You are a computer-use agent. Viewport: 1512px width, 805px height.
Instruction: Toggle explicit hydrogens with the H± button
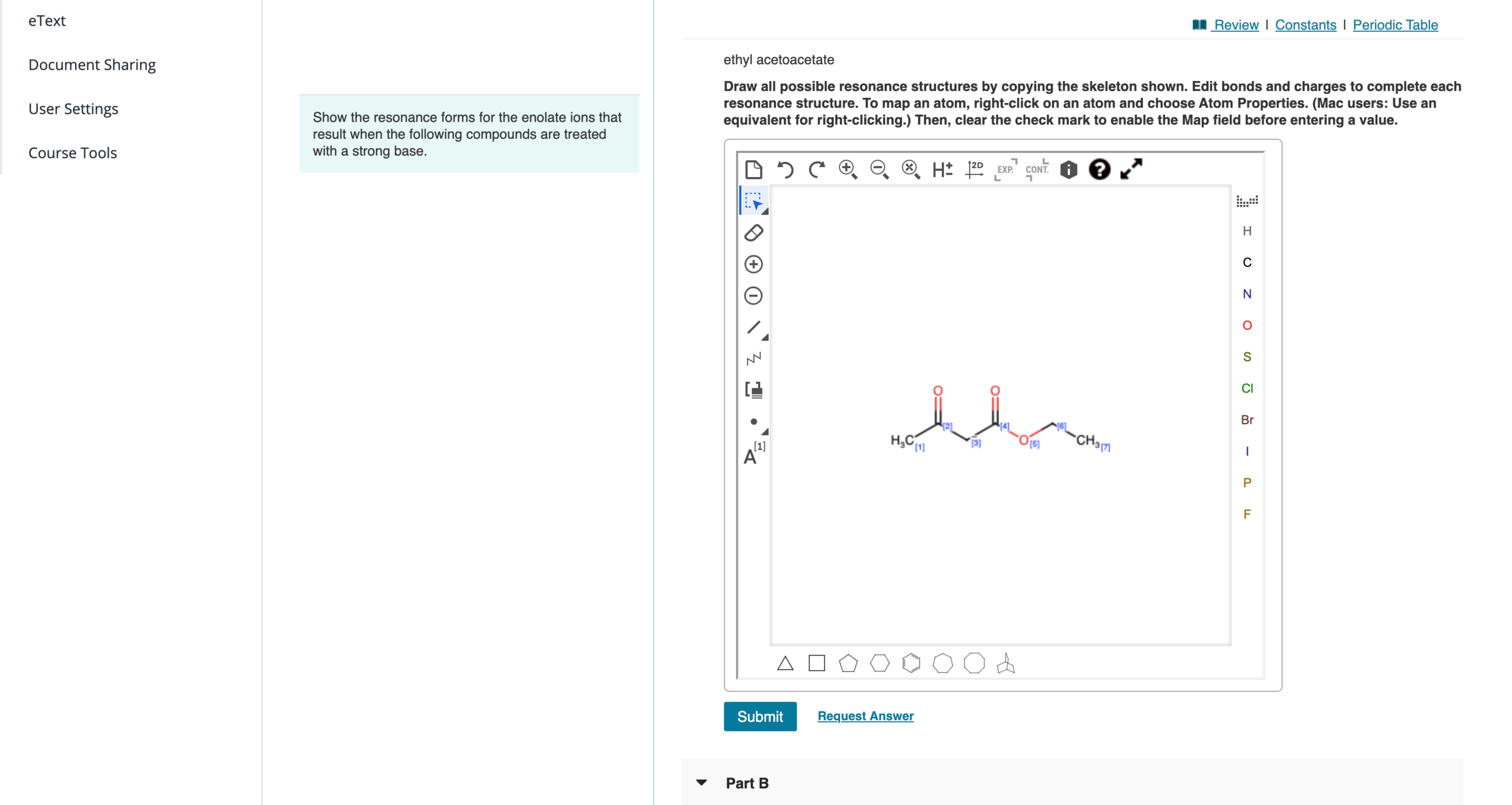pyautogui.click(x=942, y=170)
